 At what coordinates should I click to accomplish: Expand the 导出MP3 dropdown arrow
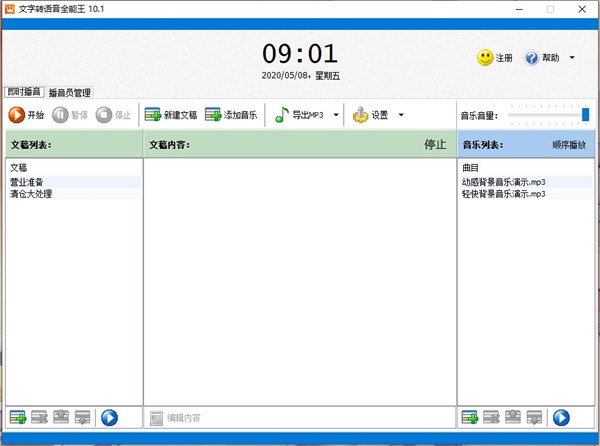(x=336, y=115)
